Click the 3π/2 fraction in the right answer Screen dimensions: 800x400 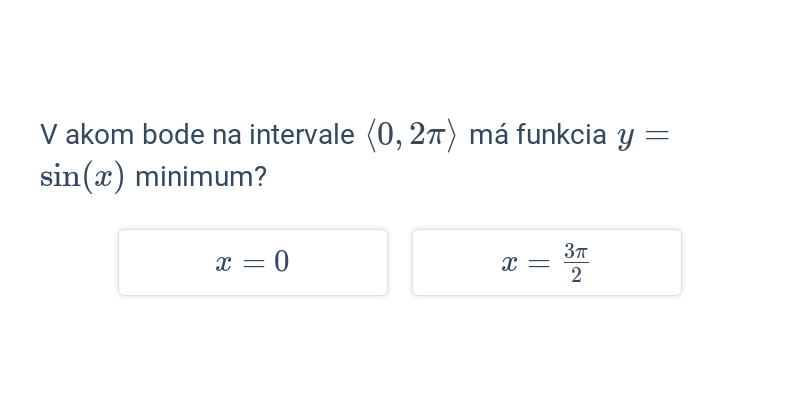click(576, 263)
